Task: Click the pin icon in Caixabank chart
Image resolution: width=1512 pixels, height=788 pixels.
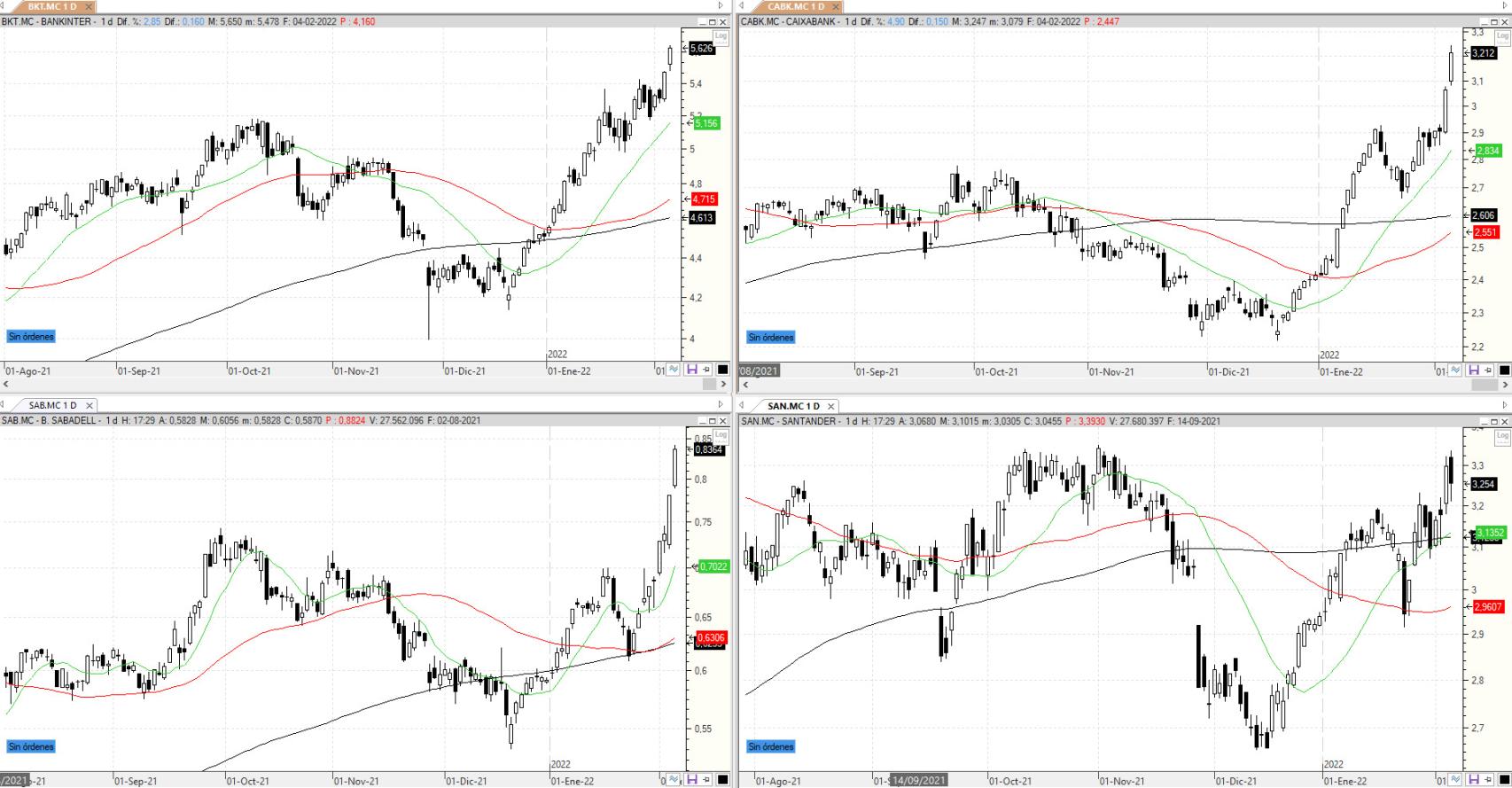Action: tap(1489, 371)
